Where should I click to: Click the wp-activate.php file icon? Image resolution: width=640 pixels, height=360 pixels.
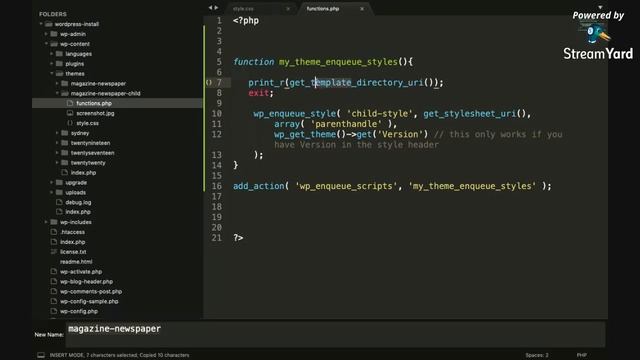(54, 271)
